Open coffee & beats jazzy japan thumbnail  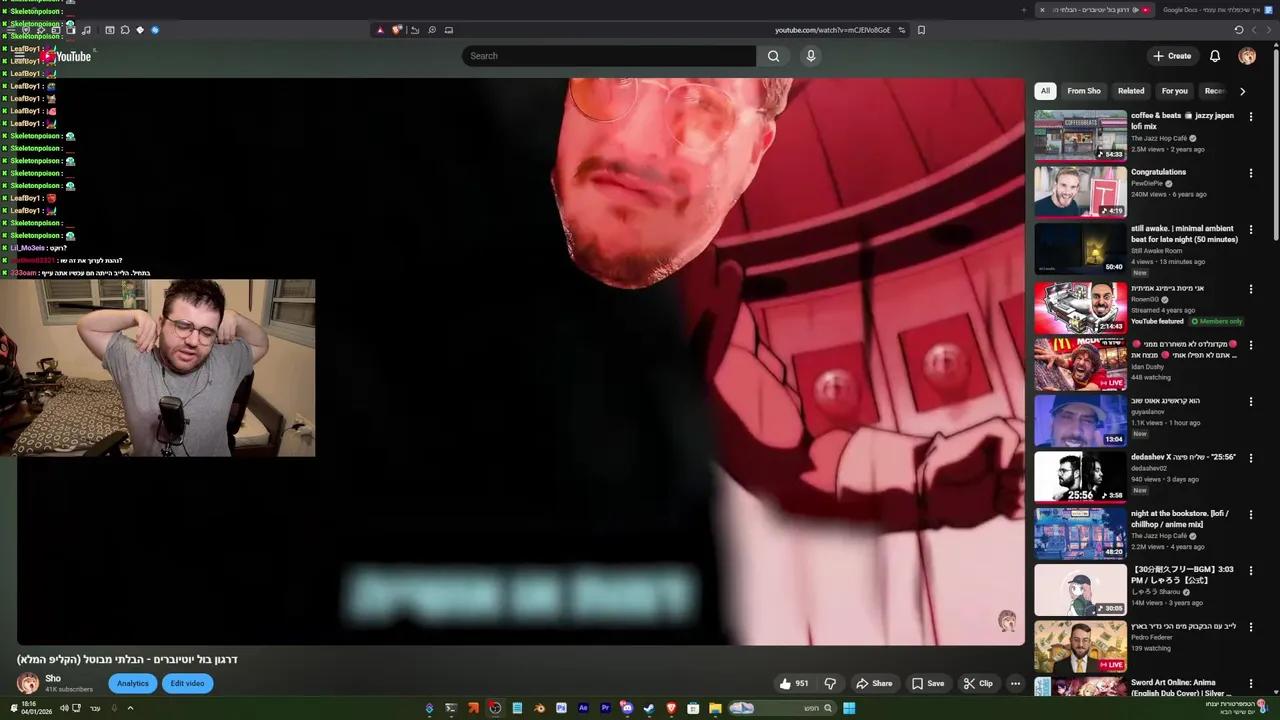[x=1080, y=135]
